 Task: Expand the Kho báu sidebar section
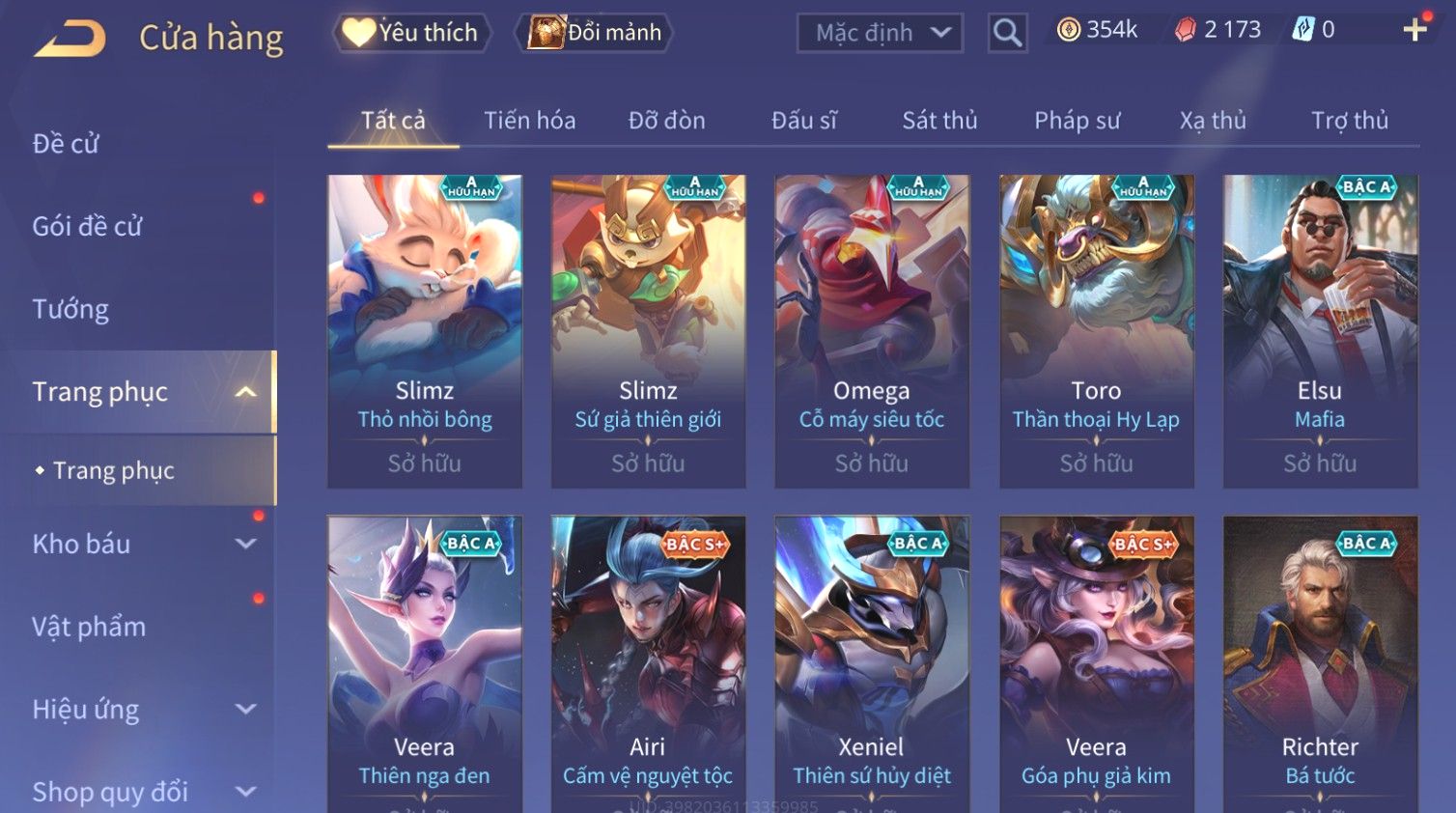coord(246,544)
